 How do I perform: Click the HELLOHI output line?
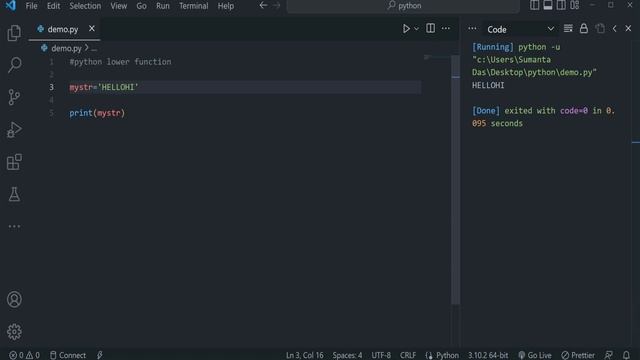coord(488,85)
